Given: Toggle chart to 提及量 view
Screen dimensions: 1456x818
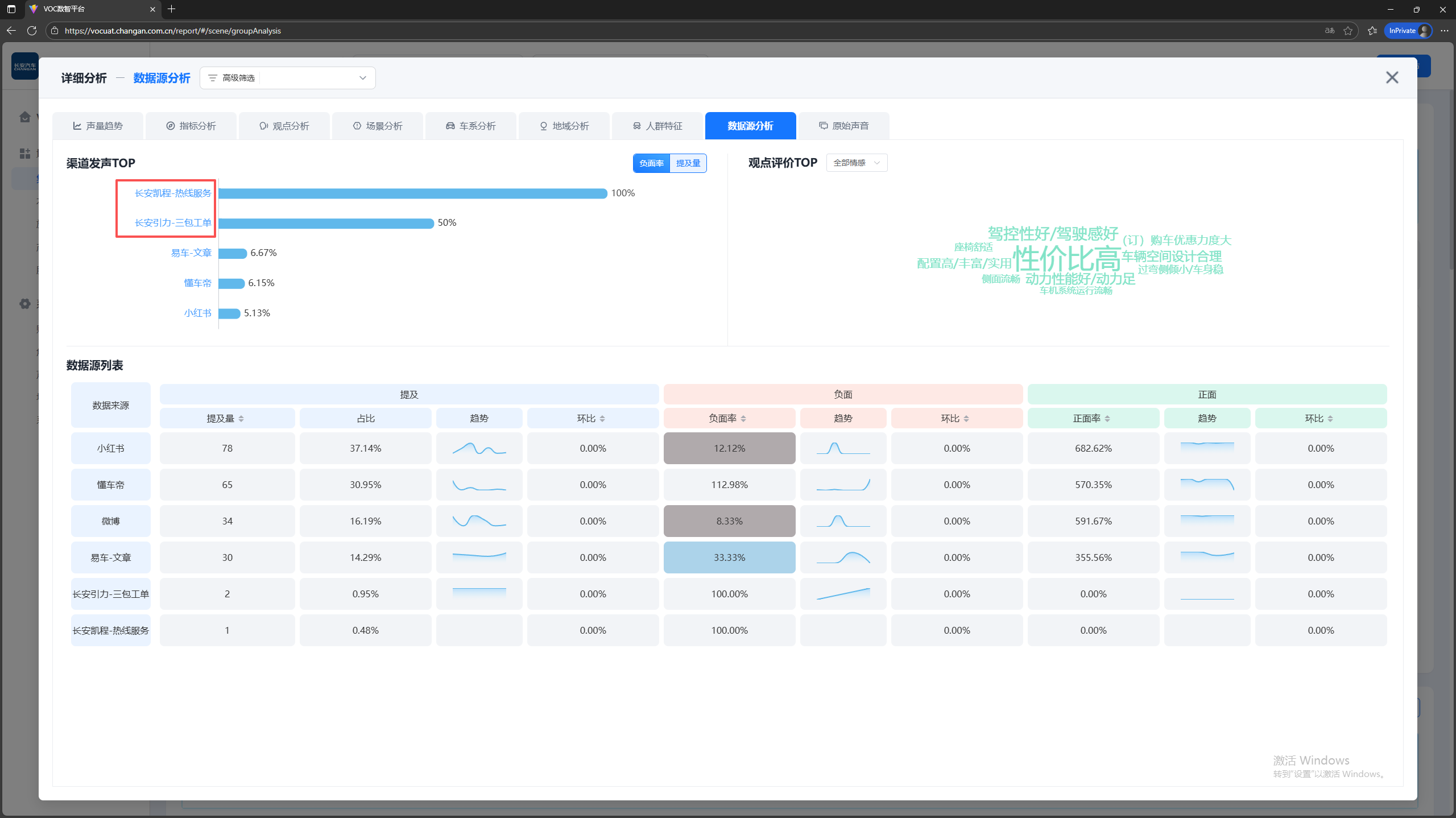Looking at the screenshot, I should click(x=688, y=163).
